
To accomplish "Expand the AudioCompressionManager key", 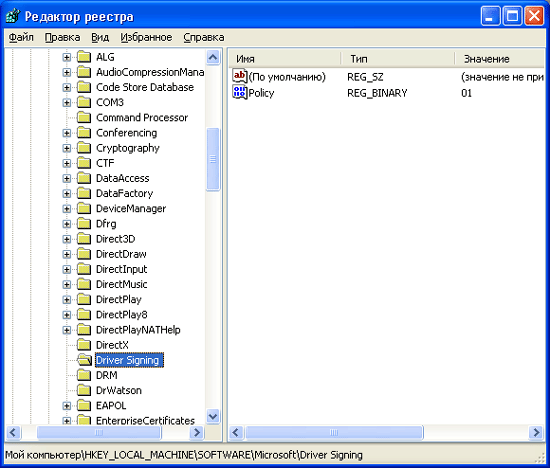I will 67,72.
